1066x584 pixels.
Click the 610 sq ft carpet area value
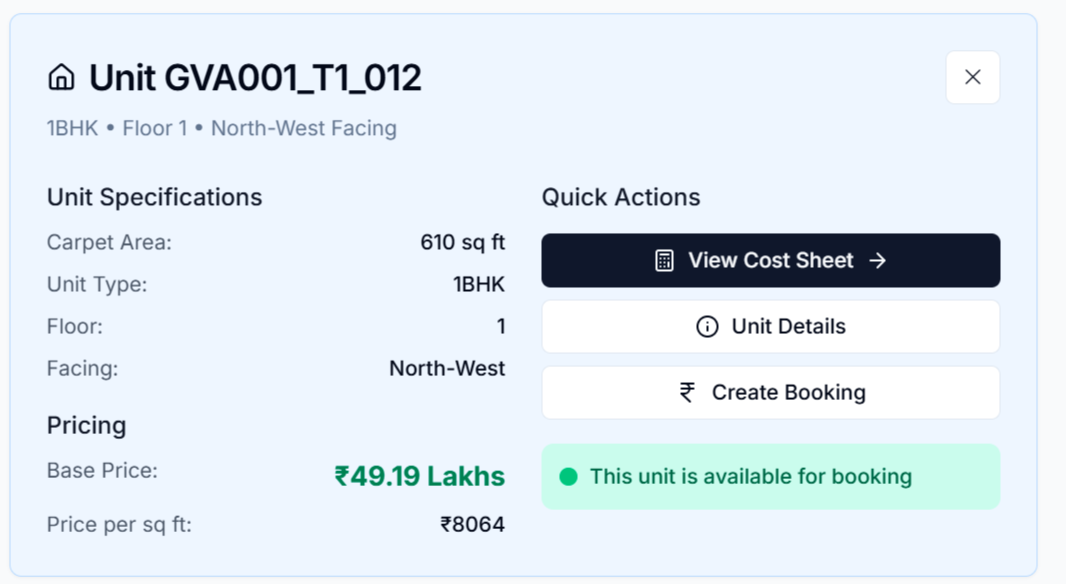(x=462, y=242)
